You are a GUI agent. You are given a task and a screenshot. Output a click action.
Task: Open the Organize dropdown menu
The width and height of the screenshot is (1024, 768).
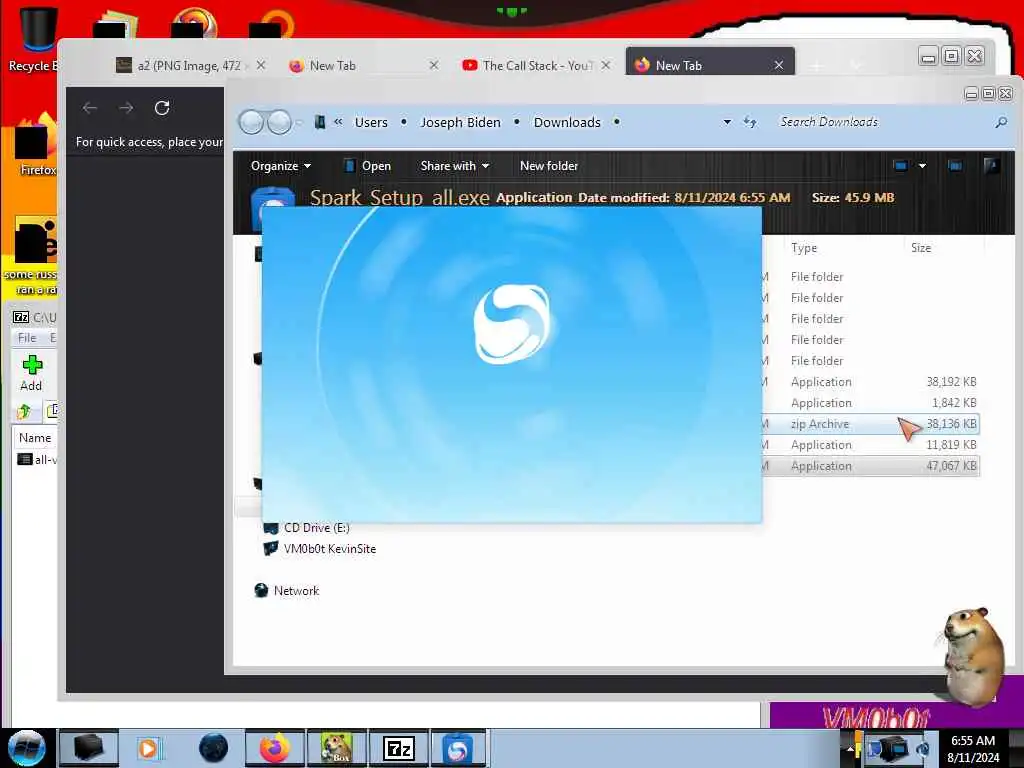(280, 166)
